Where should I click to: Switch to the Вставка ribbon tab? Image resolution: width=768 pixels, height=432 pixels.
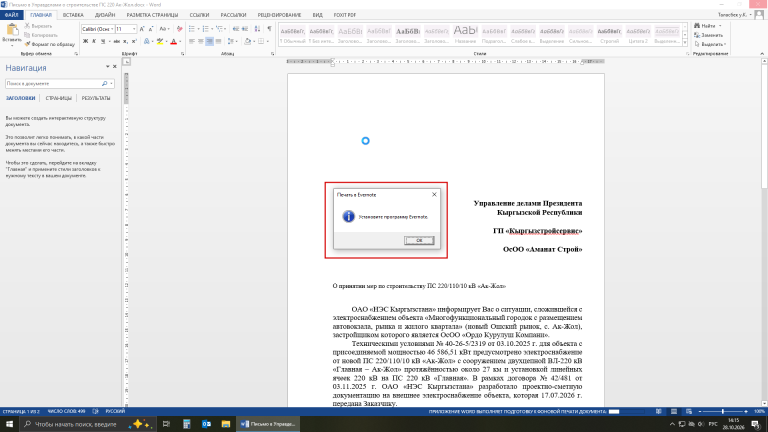pos(73,15)
